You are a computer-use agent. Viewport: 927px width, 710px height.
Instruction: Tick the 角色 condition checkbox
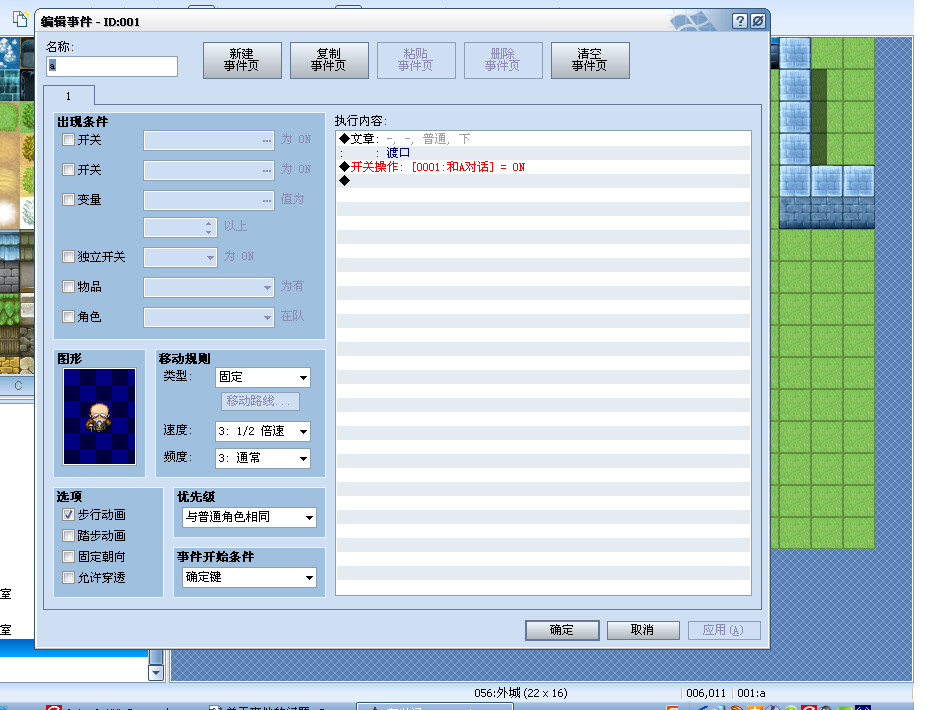(69, 316)
